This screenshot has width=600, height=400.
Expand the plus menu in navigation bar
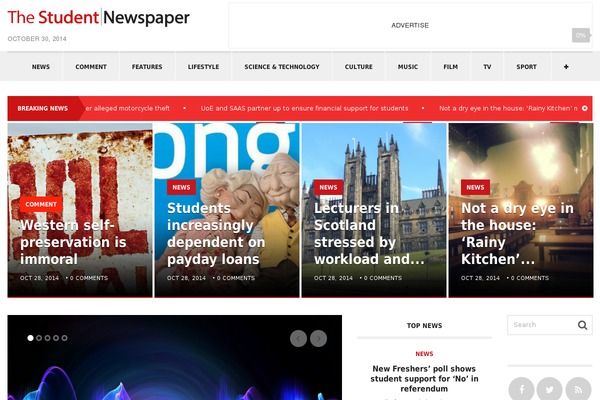(x=566, y=67)
